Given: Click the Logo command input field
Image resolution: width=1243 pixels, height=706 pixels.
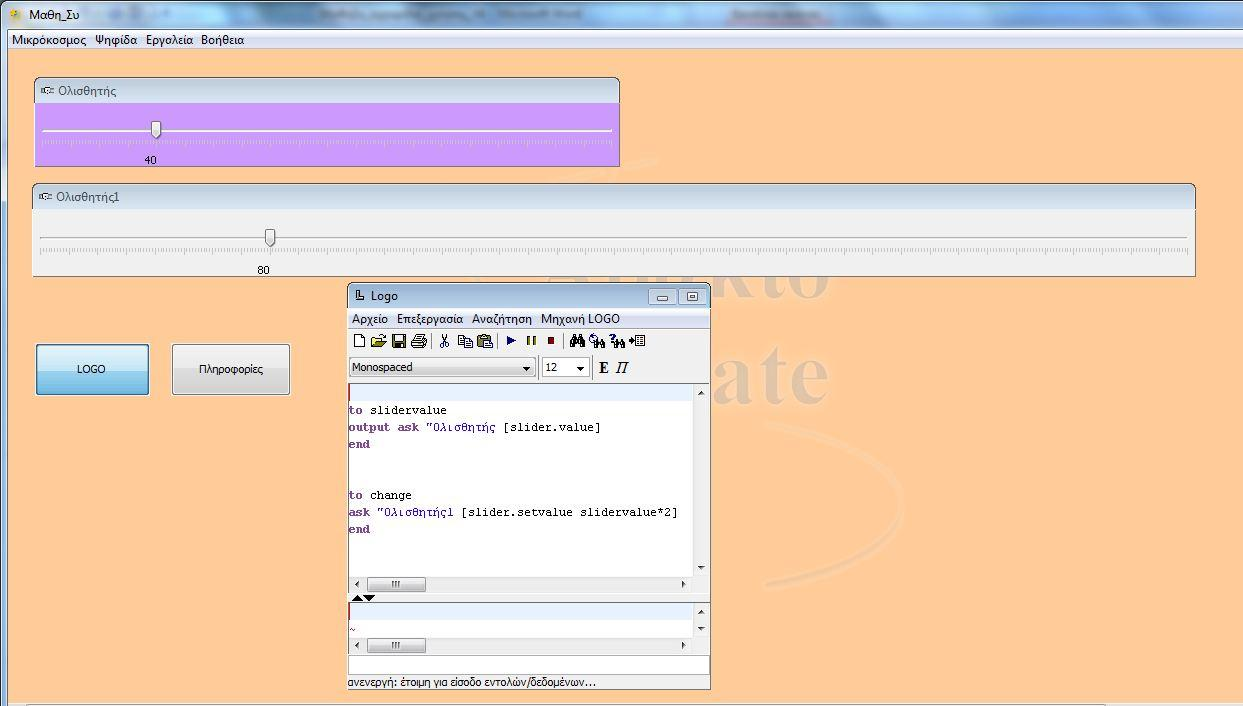Looking at the screenshot, I should coord(529,665).
